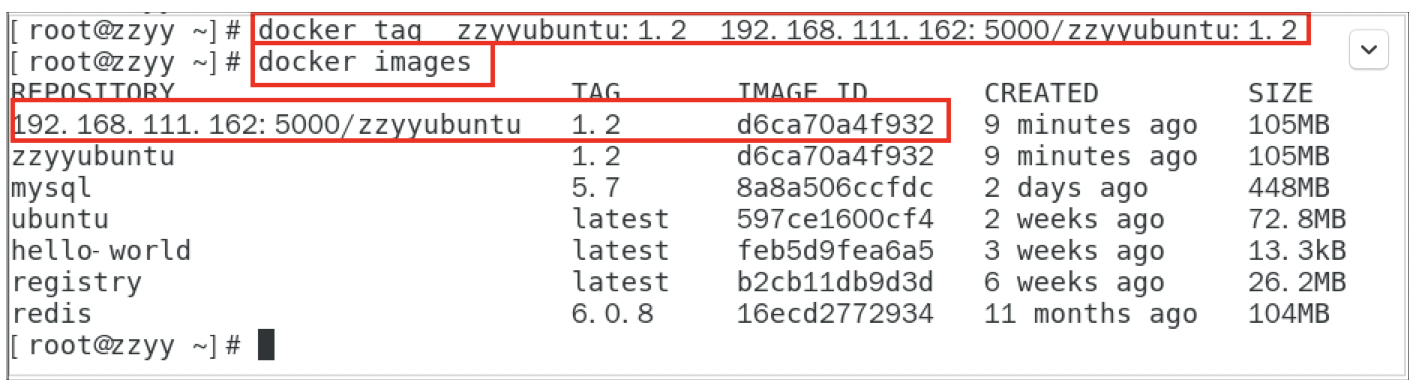Click the CREATED column header
The image size is (1416, 384).
(x=1041, y=93)
